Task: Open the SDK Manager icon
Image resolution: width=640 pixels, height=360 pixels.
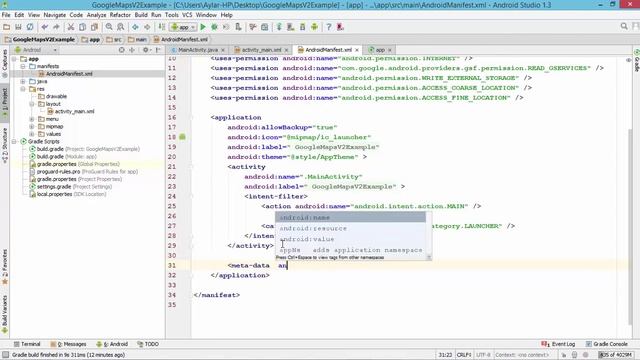Action: (302, 27)
